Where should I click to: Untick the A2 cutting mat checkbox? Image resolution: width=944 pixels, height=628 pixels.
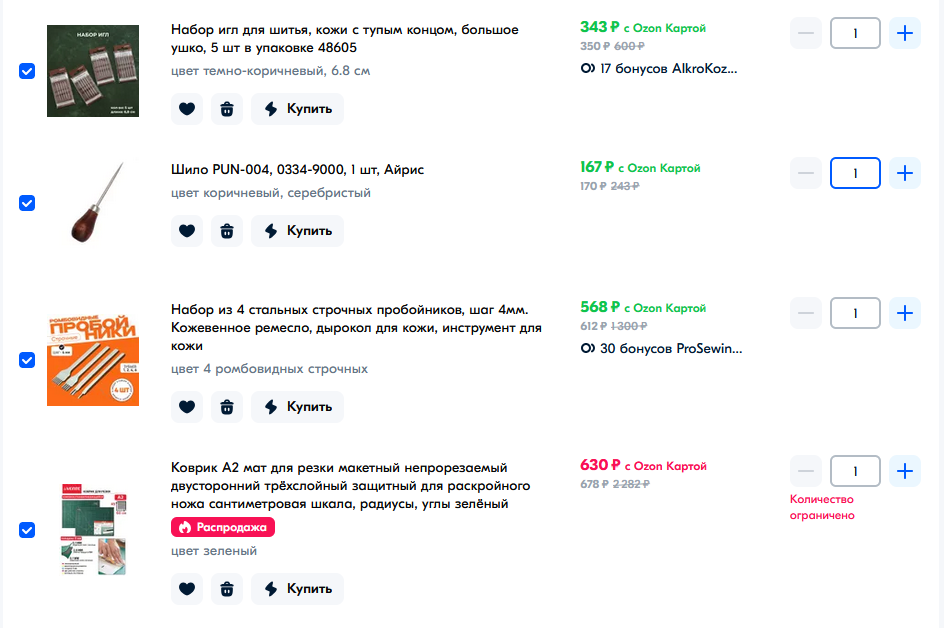[27, 530]
